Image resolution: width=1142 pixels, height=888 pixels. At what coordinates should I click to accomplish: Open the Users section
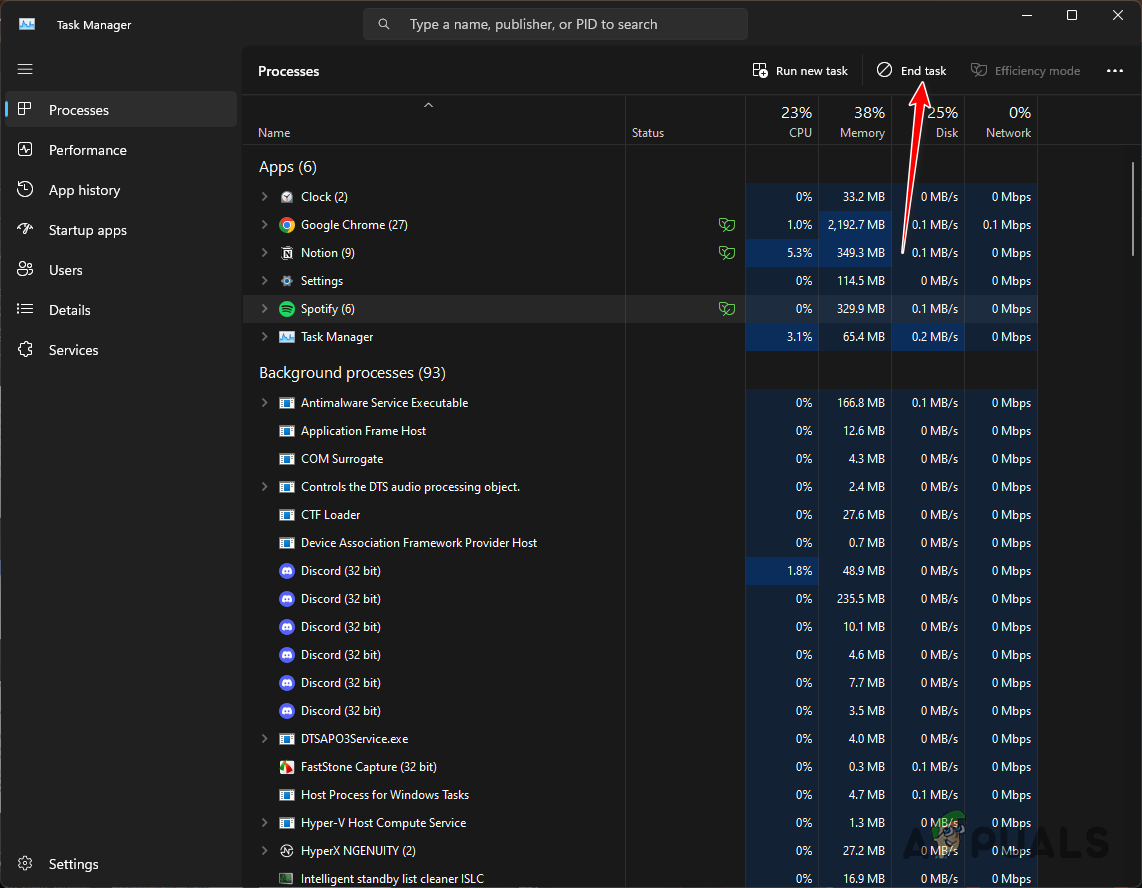click(66, 269)
